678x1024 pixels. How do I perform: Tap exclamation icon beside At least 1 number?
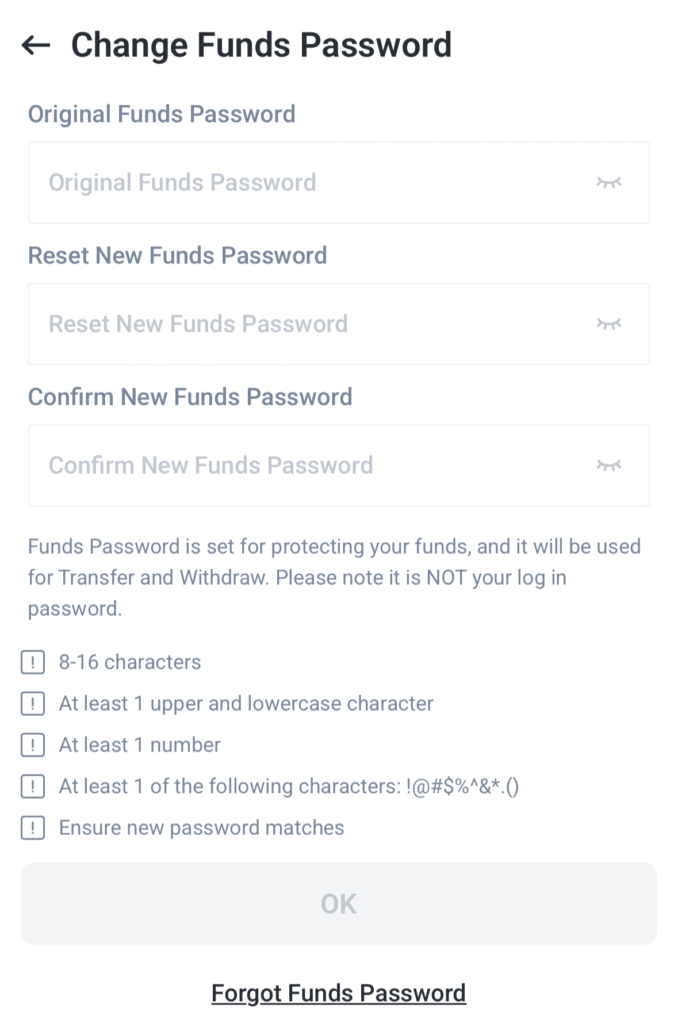coord(33,745)
